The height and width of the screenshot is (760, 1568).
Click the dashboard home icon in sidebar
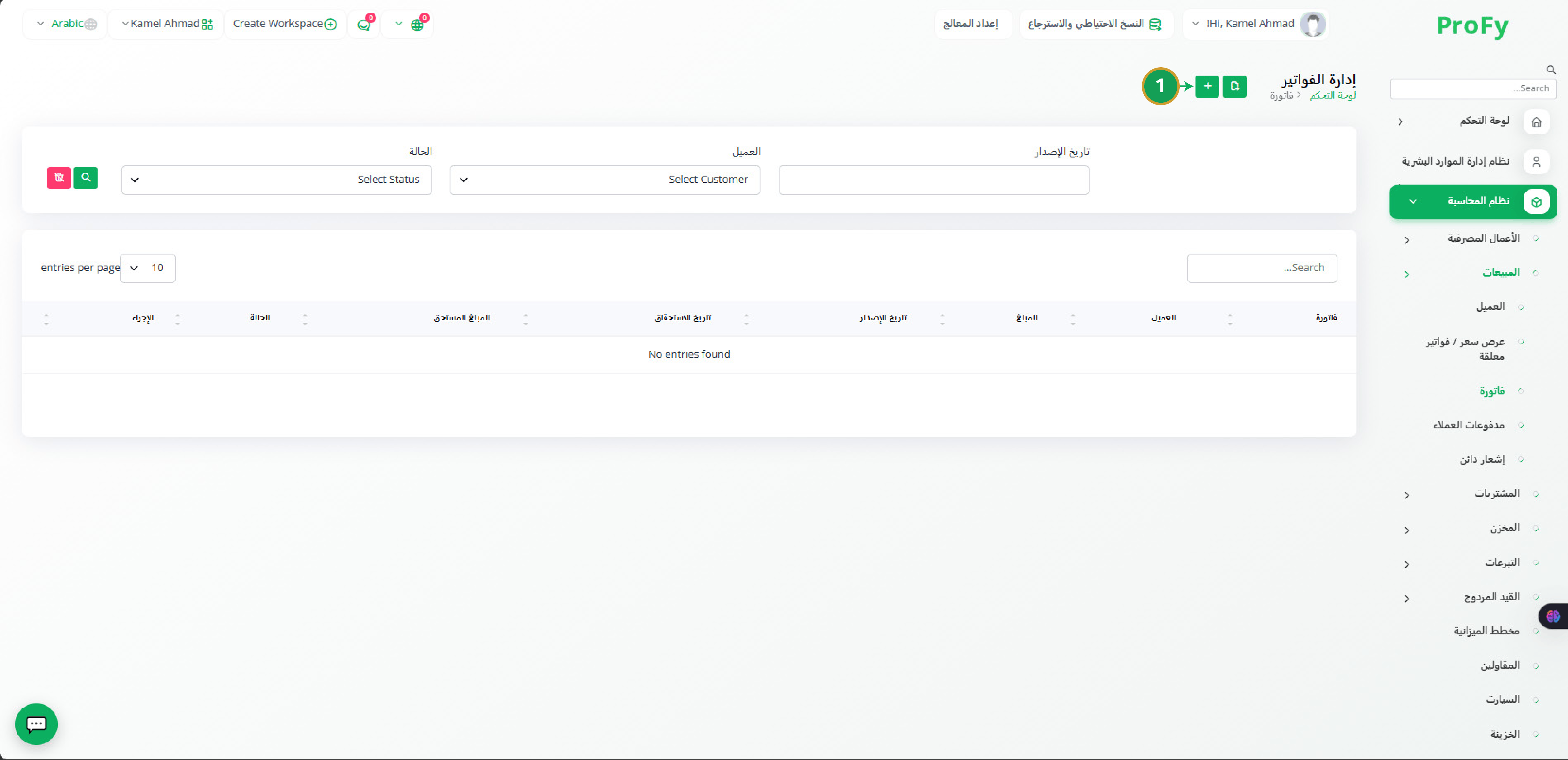pos(1536,122)
